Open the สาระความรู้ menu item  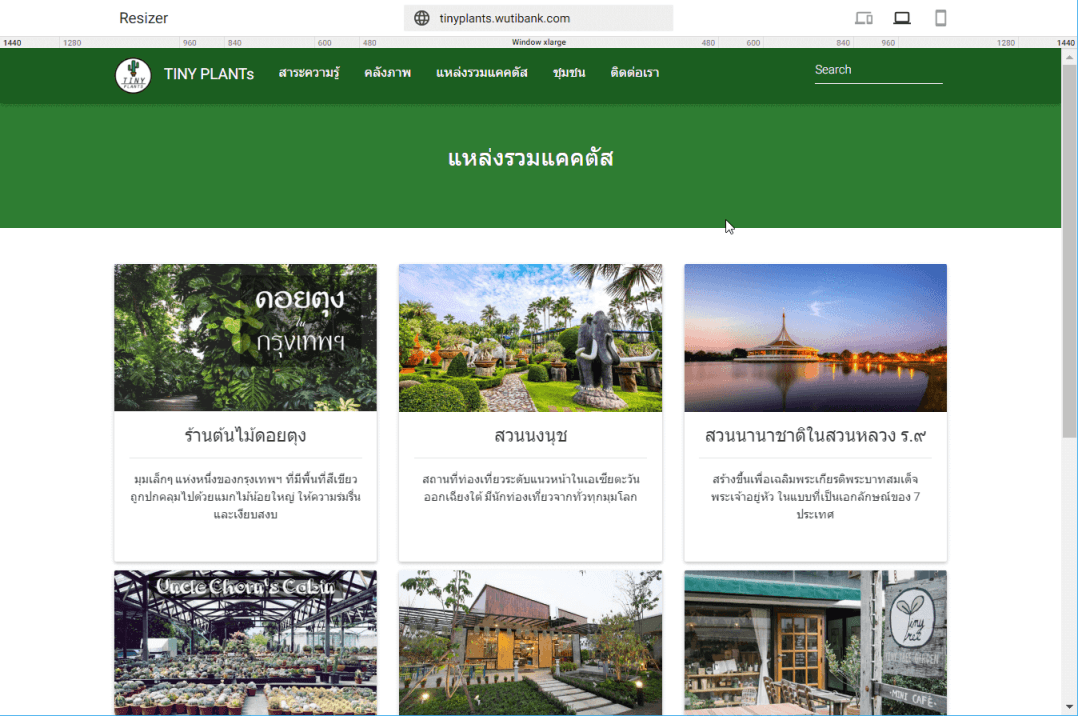click(309, 73)
